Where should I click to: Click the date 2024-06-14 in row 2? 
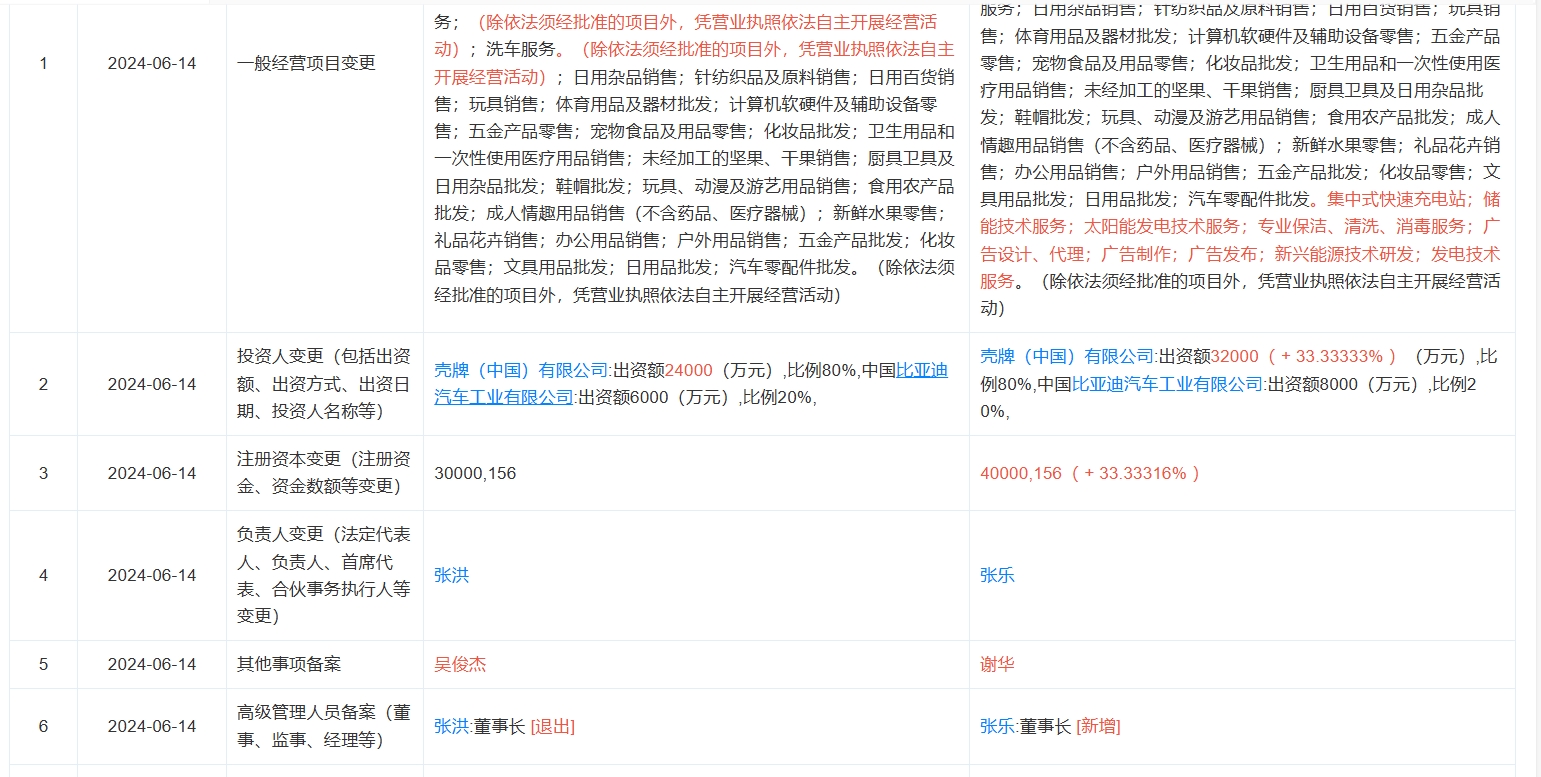click(x=152, y=384)
